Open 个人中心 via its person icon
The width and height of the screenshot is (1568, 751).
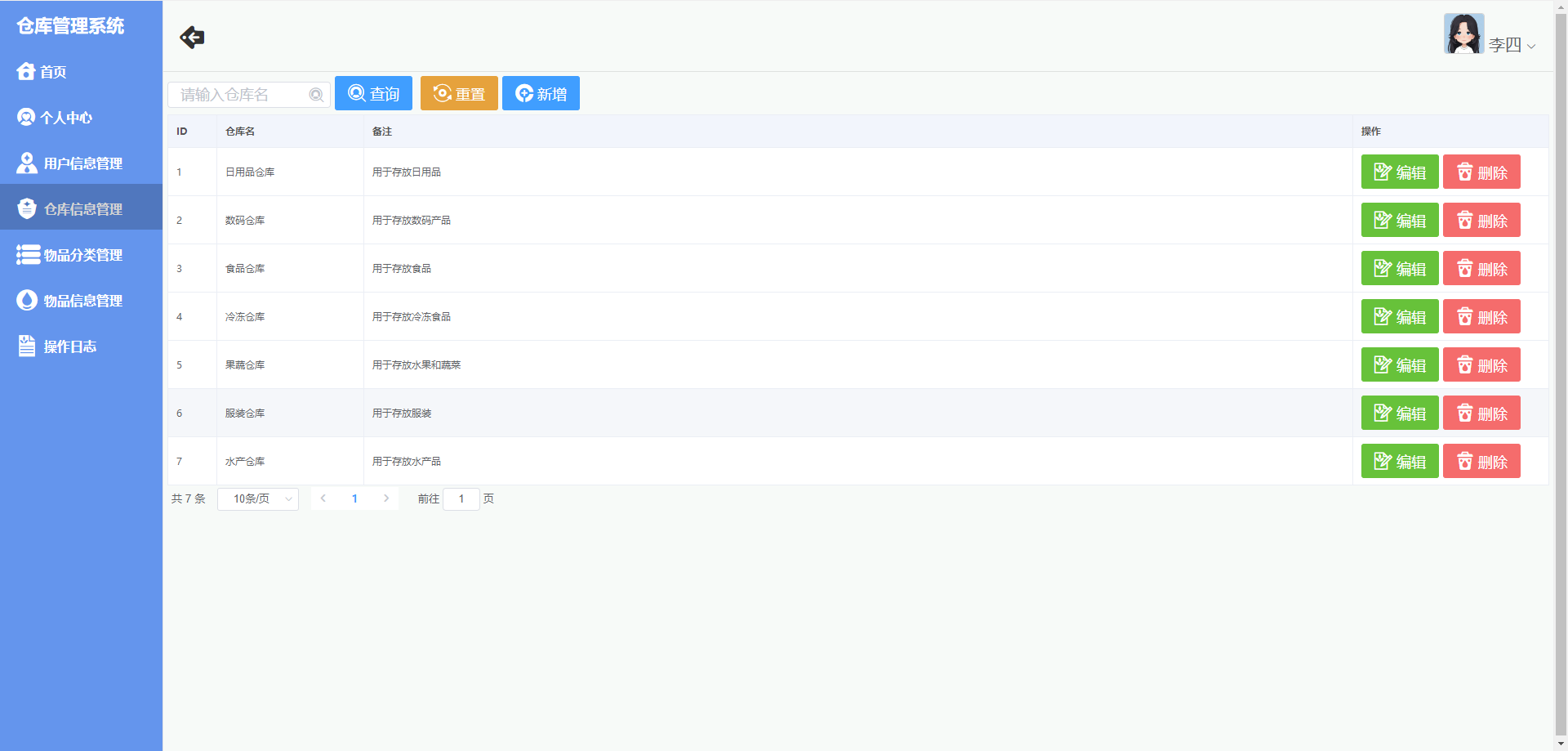[x=25, y=117]
